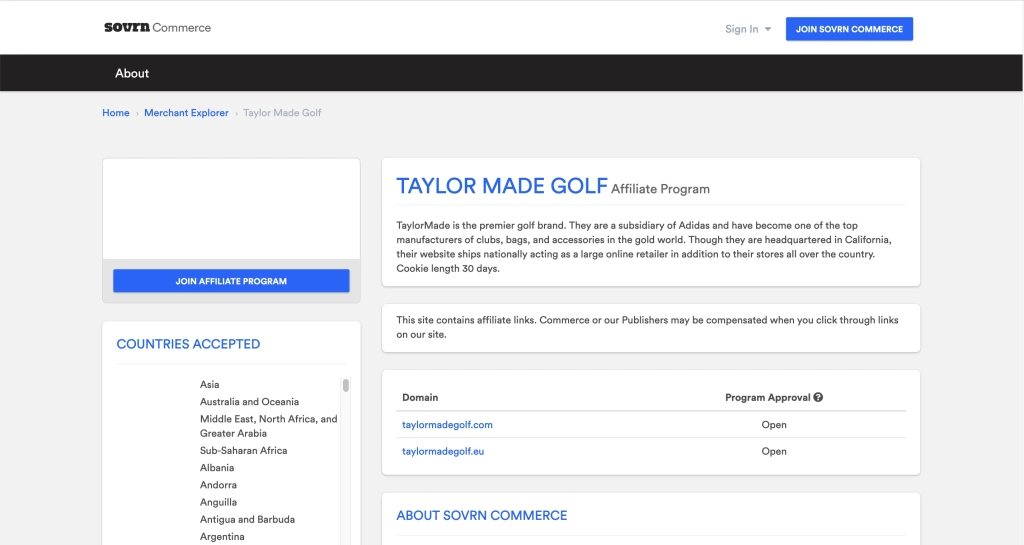Screen dimensions: 1024x545
Task: Select Andorra in the countries list
Action: click(x=218, y=485)
